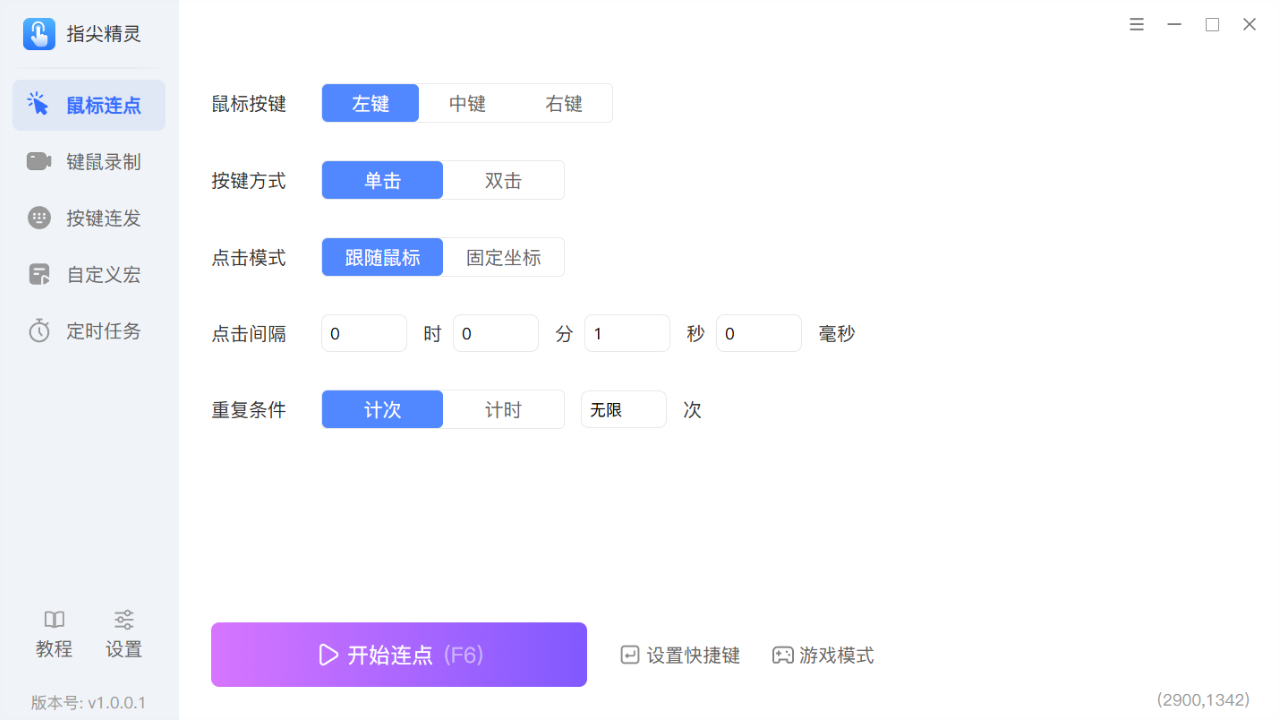The width and height of the screenshot is (1280, 720).
Task: Click the 毫秒 unit label
Action: [x=837, y=334]
